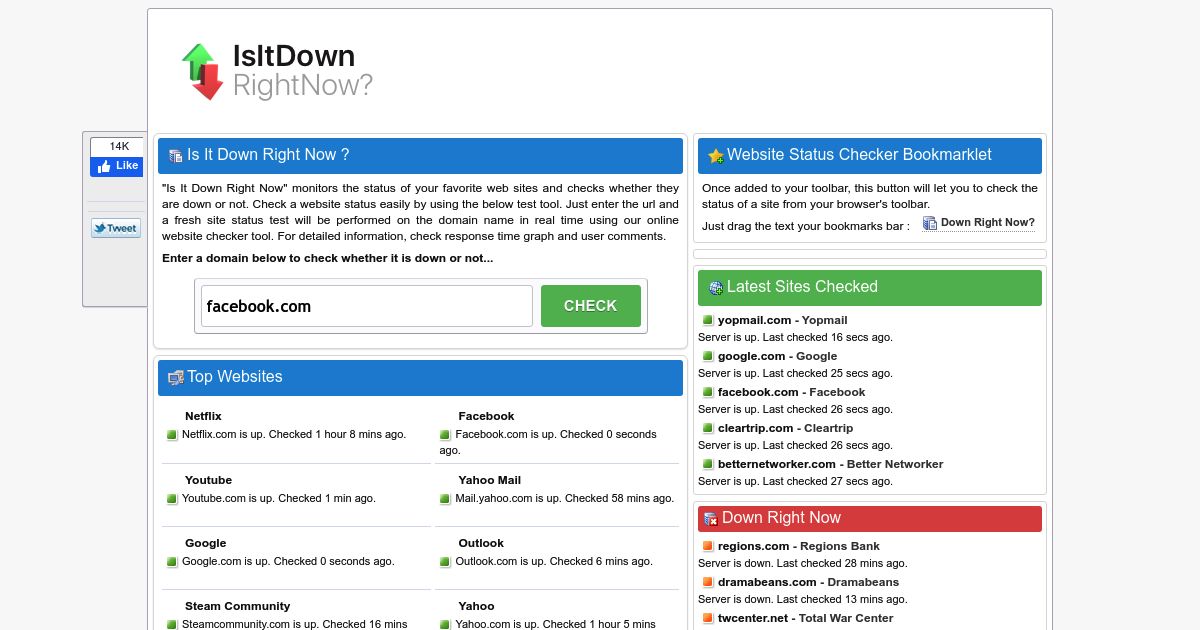Open the cleartrip.com - Cleartrip link

(x=785, y=428)
